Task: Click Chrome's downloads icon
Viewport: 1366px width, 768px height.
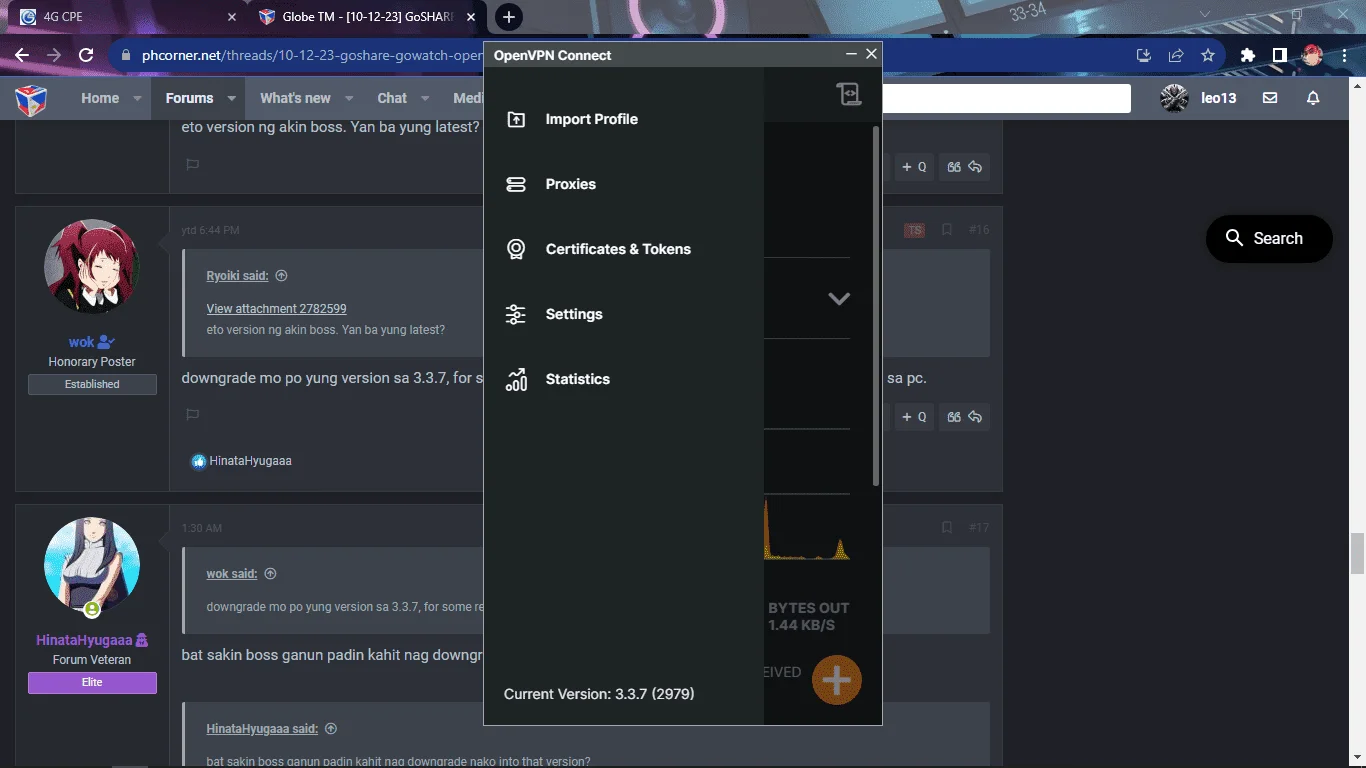Action: 1144,55
